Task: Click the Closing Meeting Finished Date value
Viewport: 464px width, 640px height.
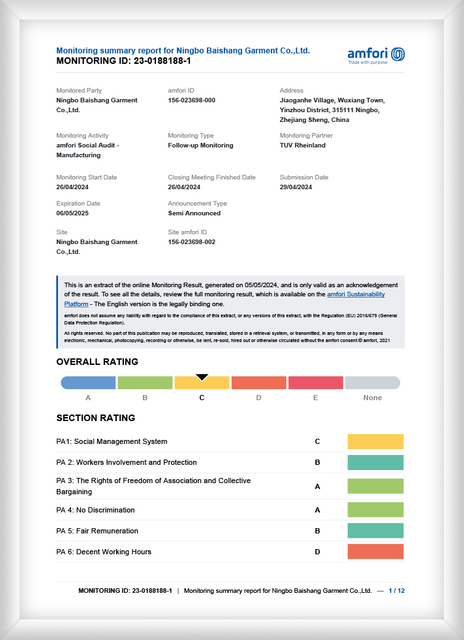Action: click(x=184, y=187)
